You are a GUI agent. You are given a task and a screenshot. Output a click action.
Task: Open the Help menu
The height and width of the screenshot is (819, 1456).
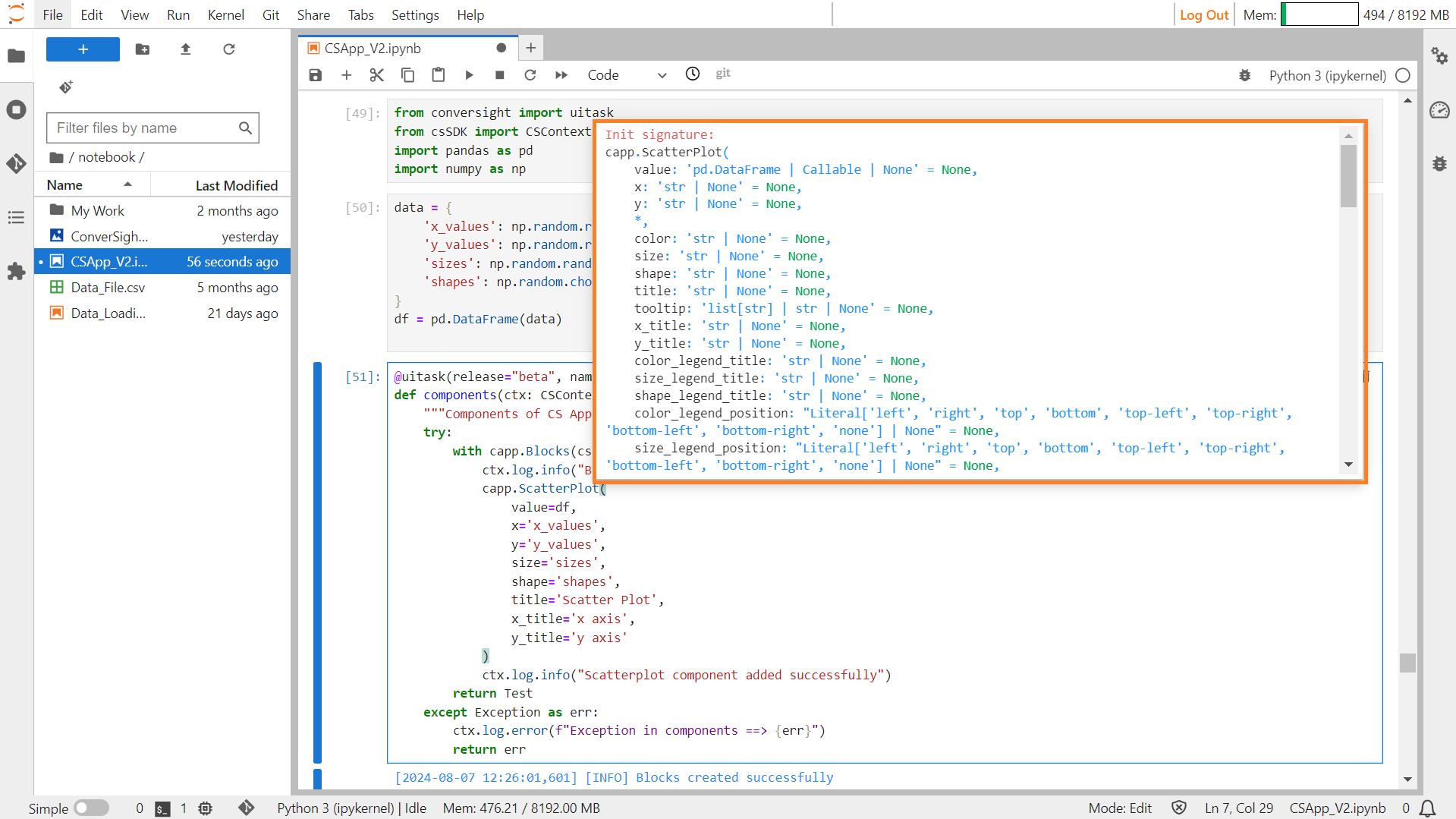coord(470,14)
